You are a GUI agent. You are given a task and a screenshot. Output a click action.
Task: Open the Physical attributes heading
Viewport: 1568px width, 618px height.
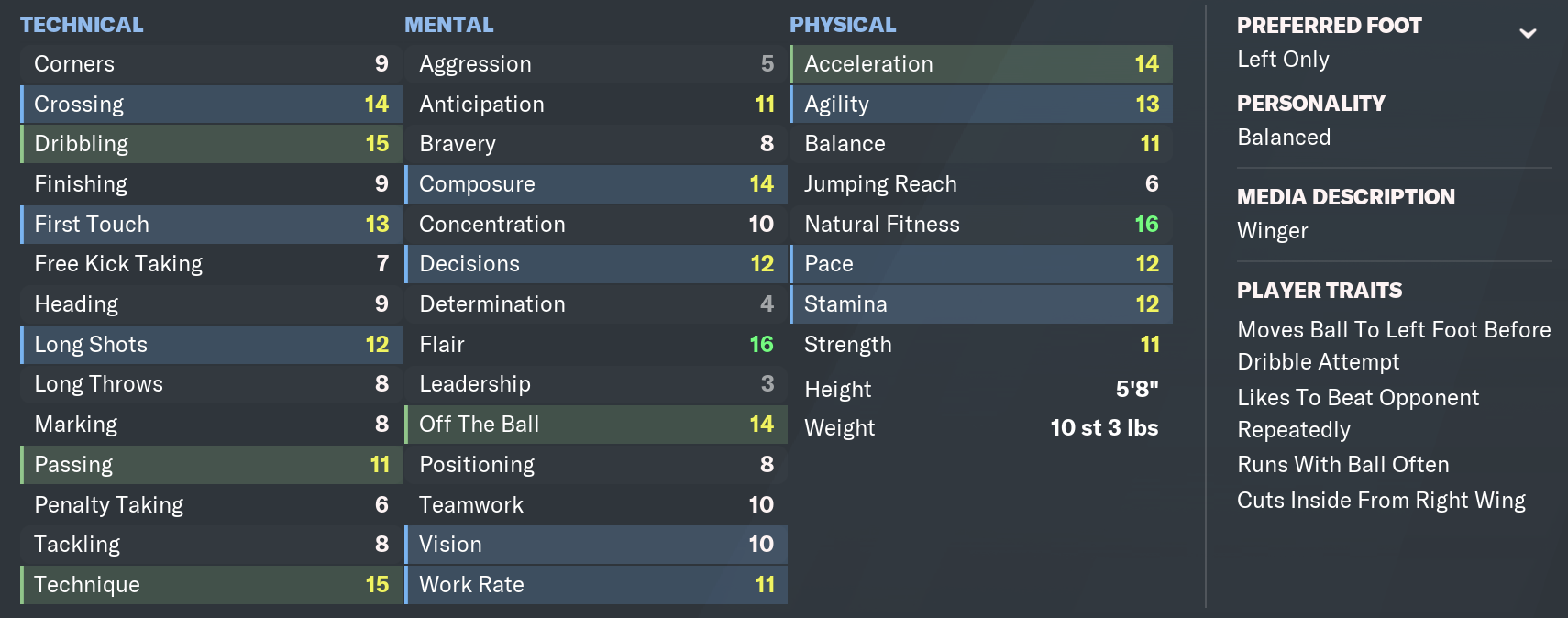(x=843, y=25)
